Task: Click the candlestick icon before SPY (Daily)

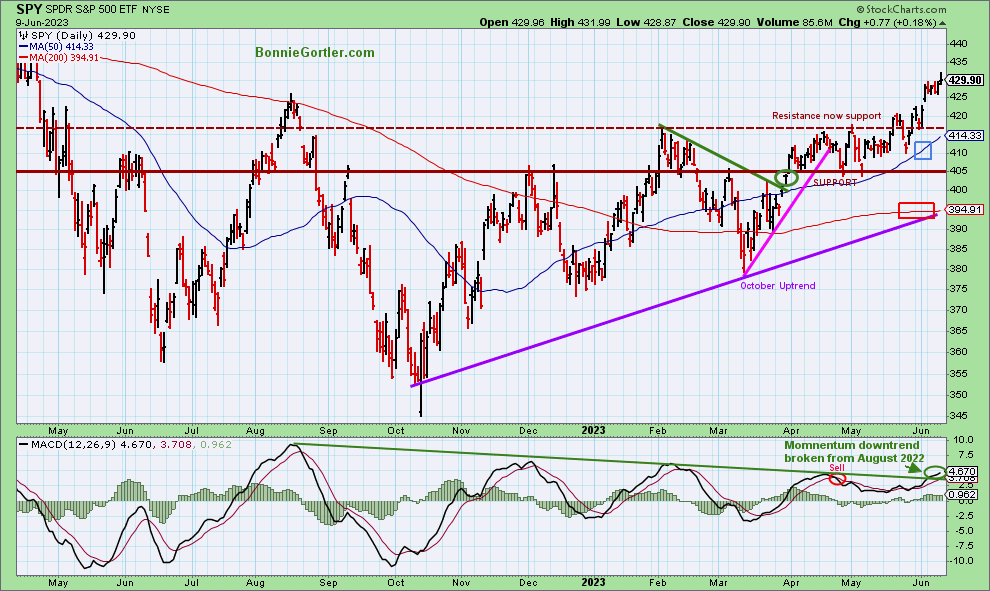Action: coord(24,35)
